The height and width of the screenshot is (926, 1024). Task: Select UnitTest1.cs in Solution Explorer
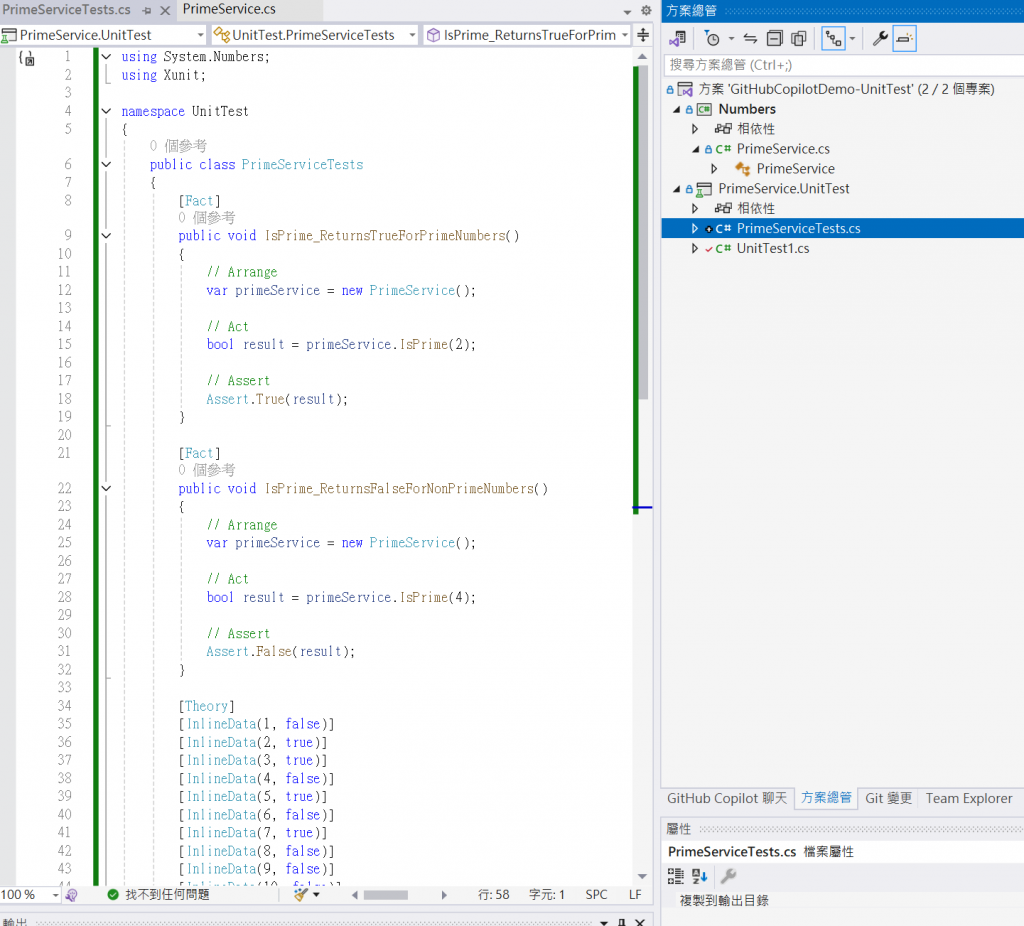773,248
